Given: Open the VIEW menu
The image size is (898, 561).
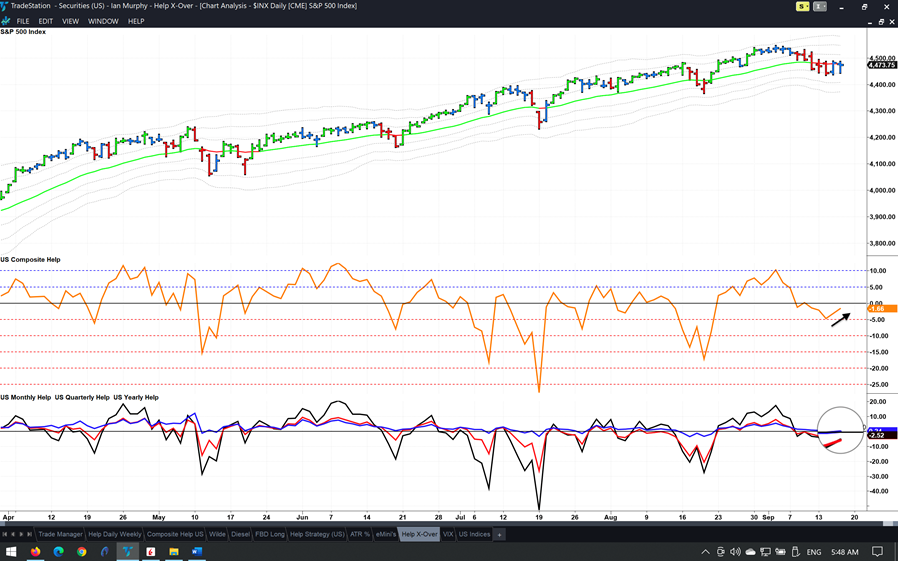Looking at the screenshot, I should pyautogui.click(x=70, y=21).
